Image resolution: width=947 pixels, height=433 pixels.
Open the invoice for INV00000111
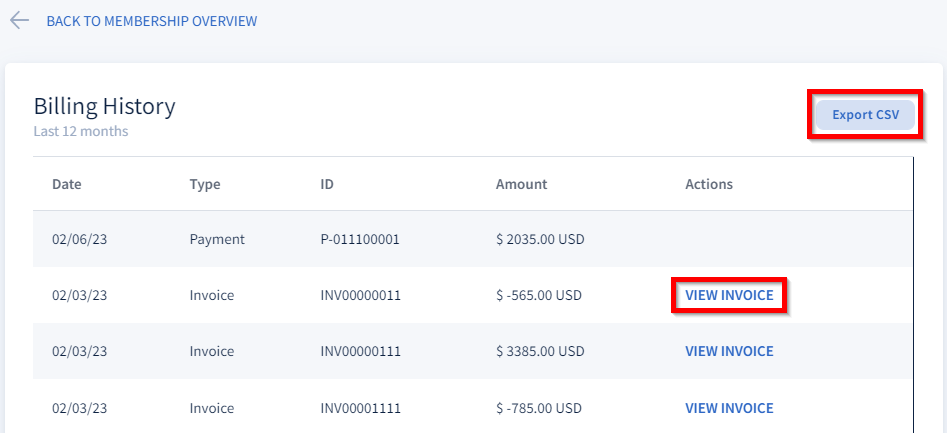click(x=729, y=352)
